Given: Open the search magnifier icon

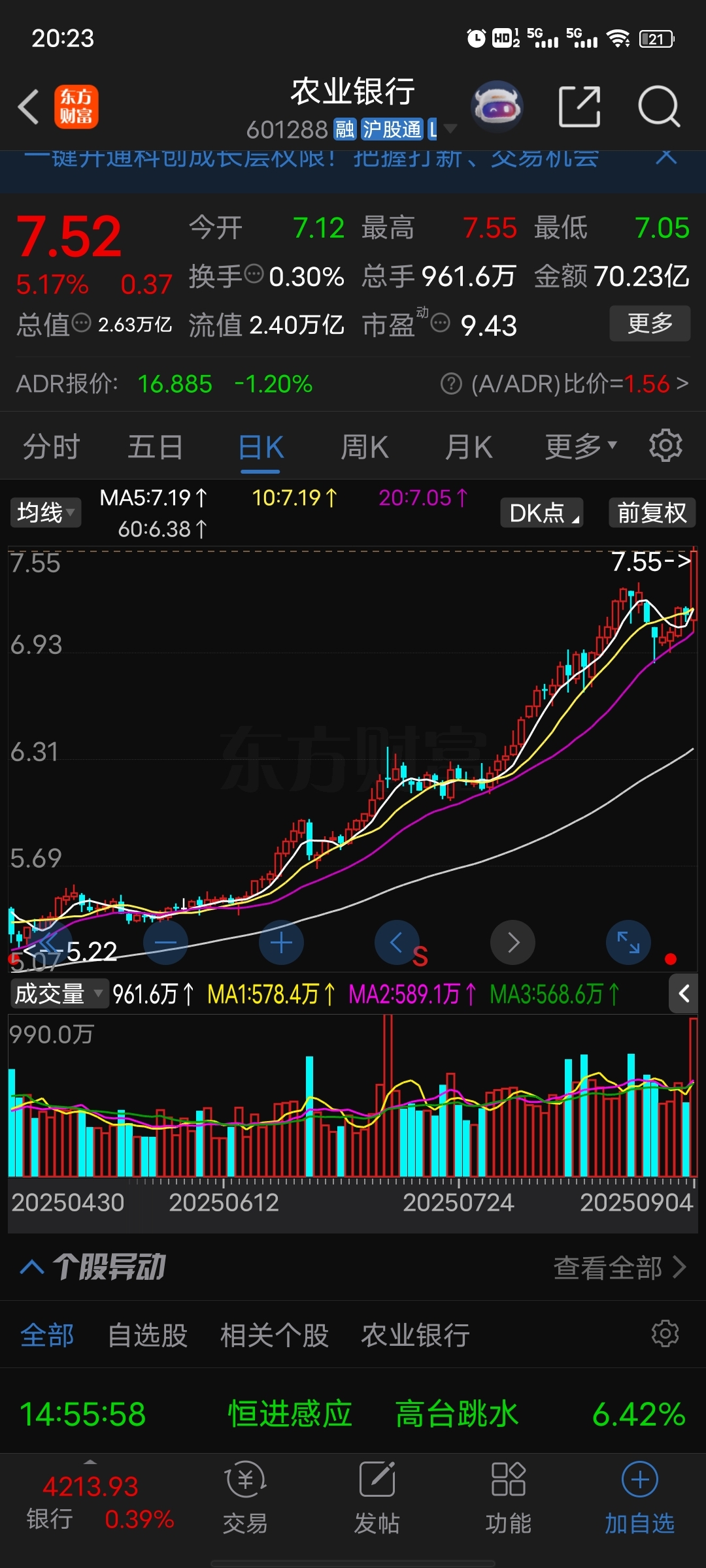Looking at the screenshot, I should coord(659,106).
